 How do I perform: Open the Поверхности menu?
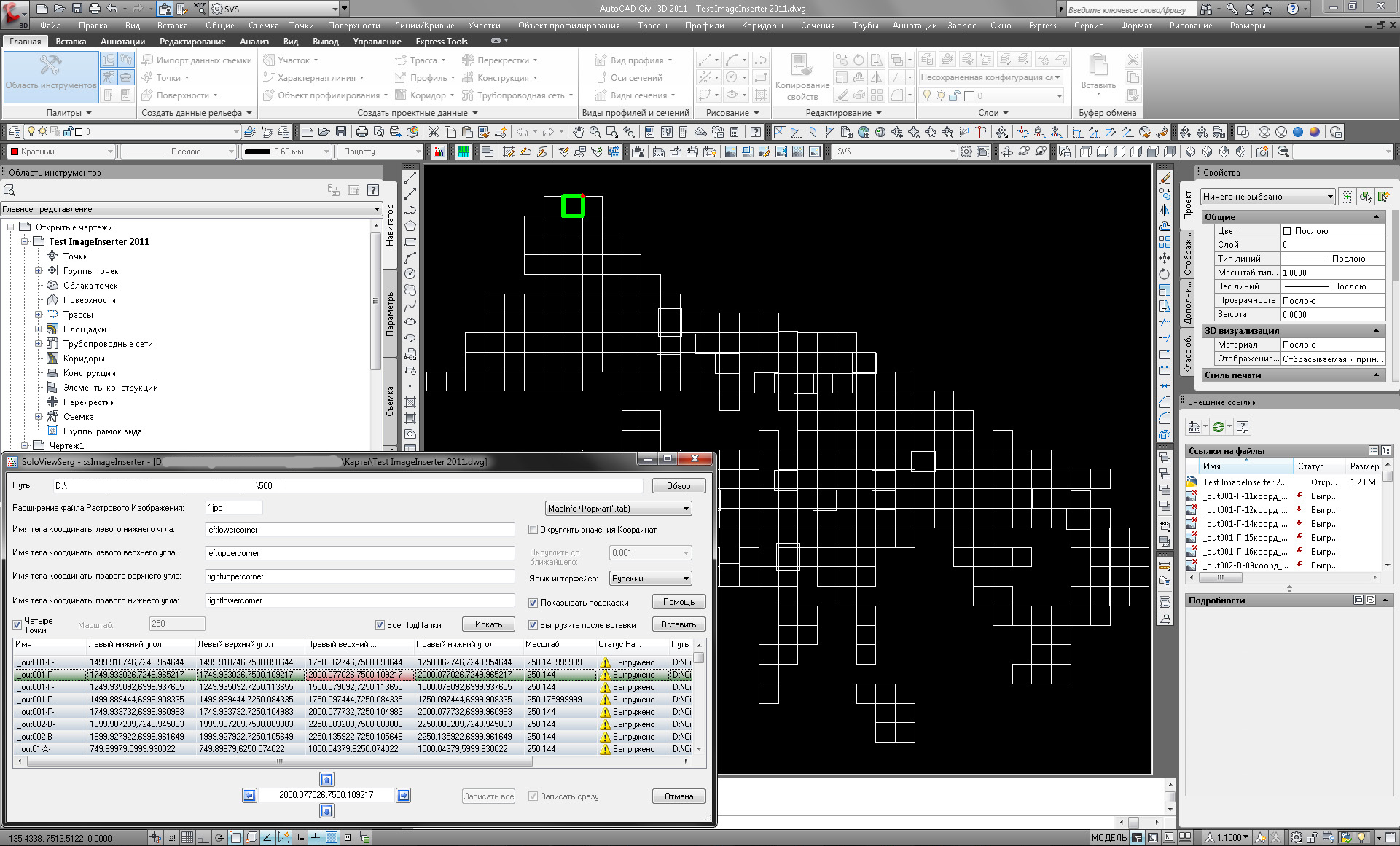point(353,26)
